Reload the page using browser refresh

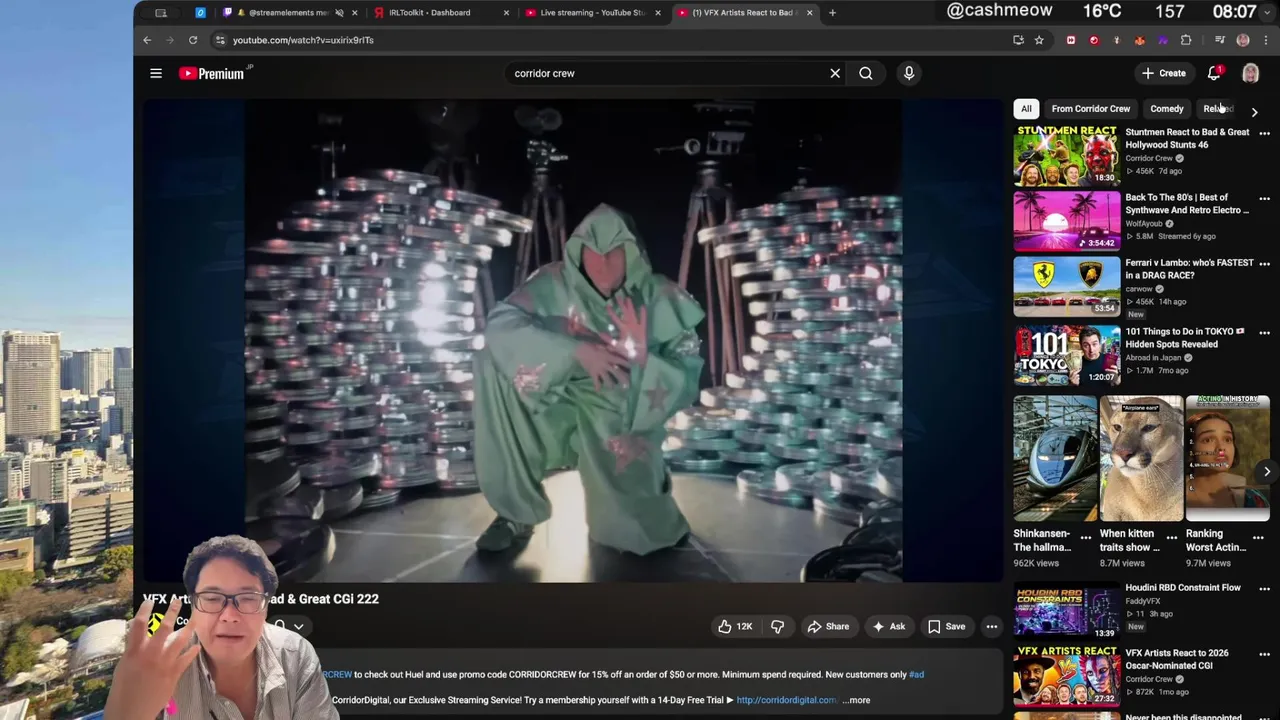pyautogui.click(x=193, y=40)
